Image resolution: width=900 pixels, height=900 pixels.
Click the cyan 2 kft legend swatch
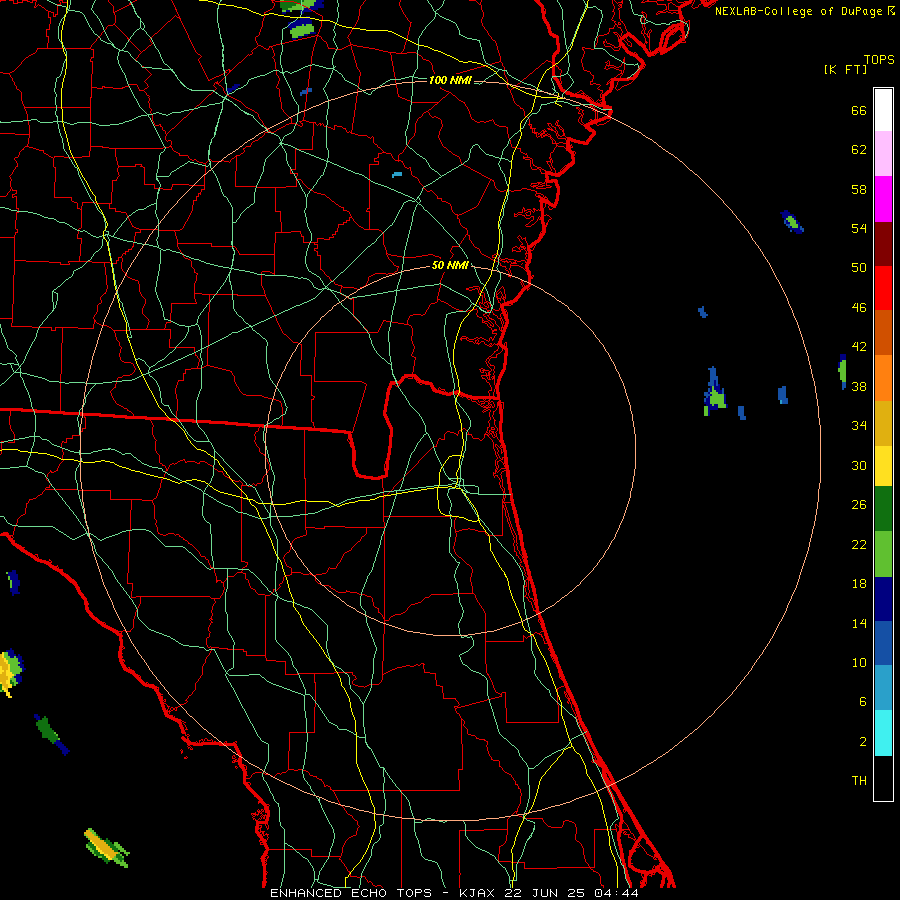(x=883, y=732)
